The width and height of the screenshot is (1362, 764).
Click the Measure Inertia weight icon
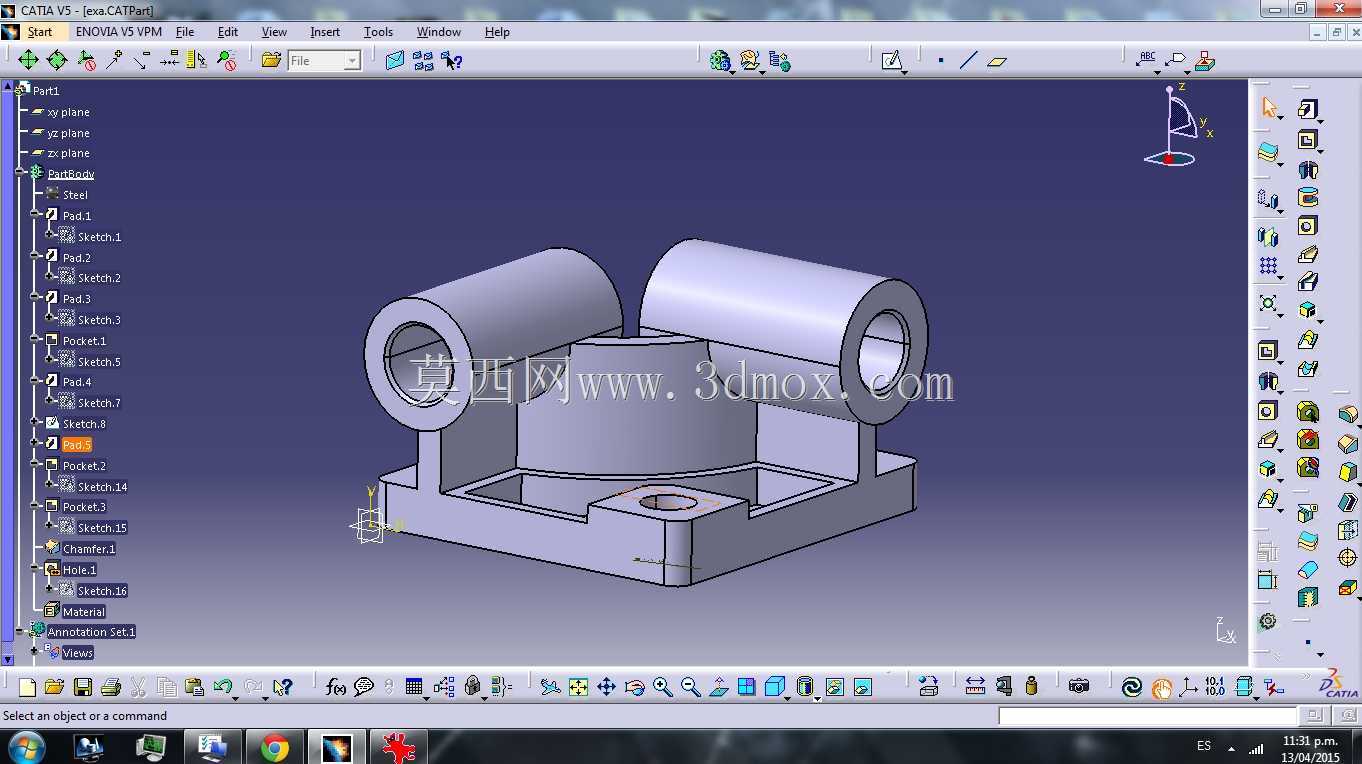pyautogui.click(x=1031, y=687)
